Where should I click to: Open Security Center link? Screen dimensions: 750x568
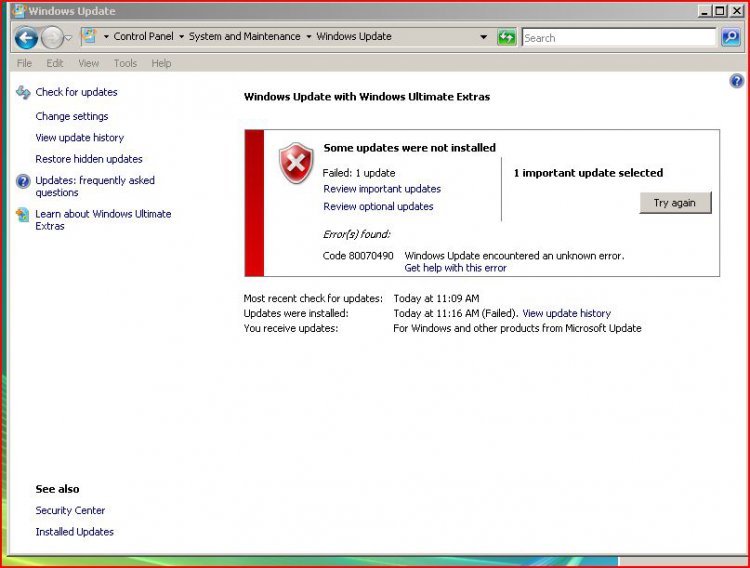point(70,511)
